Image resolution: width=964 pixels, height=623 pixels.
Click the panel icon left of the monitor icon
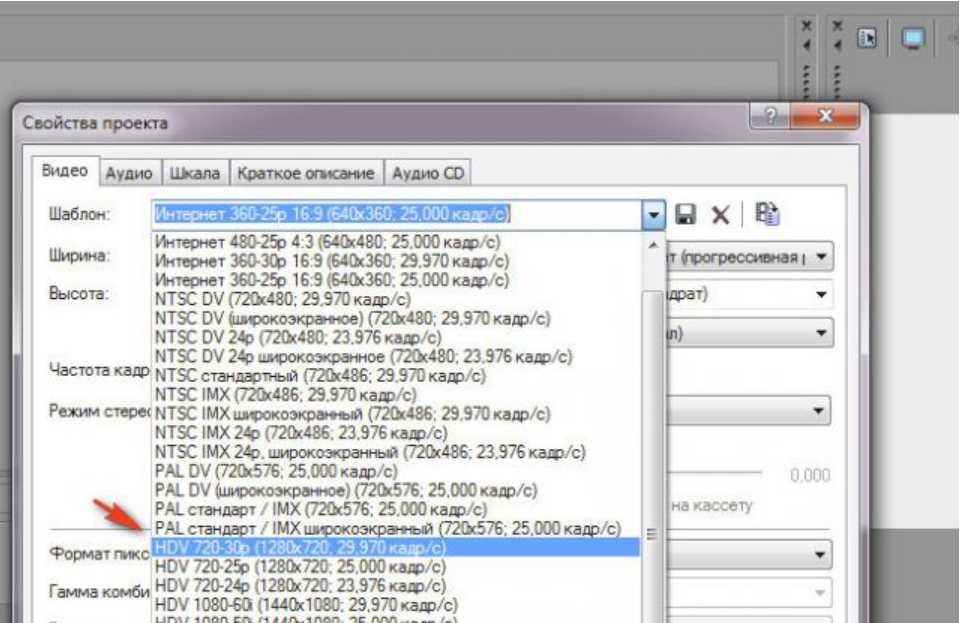tap(868, 39)
